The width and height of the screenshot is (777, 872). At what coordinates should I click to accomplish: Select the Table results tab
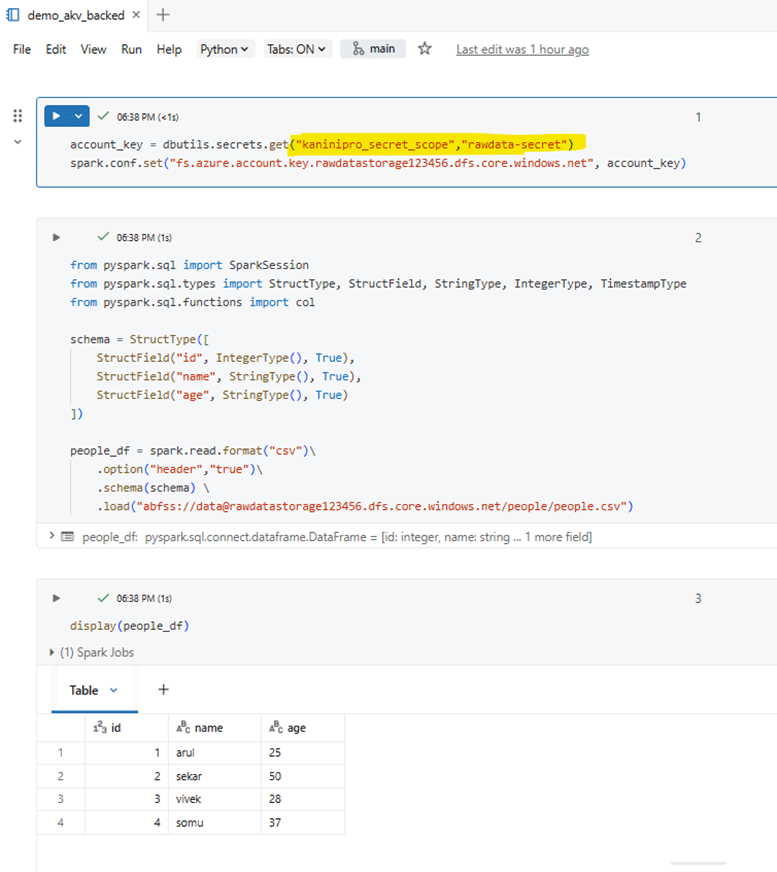coord(85,690)
